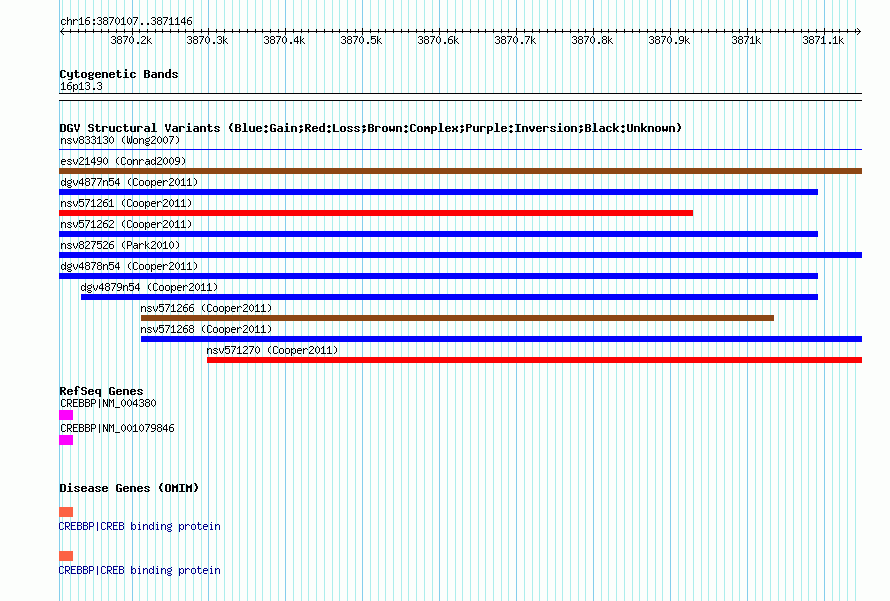Image resolution: width=890 pixels, height=601 pixels.
Task: Click the dgv4877n54 (Cooper2011) label
Action: [129, 182]
